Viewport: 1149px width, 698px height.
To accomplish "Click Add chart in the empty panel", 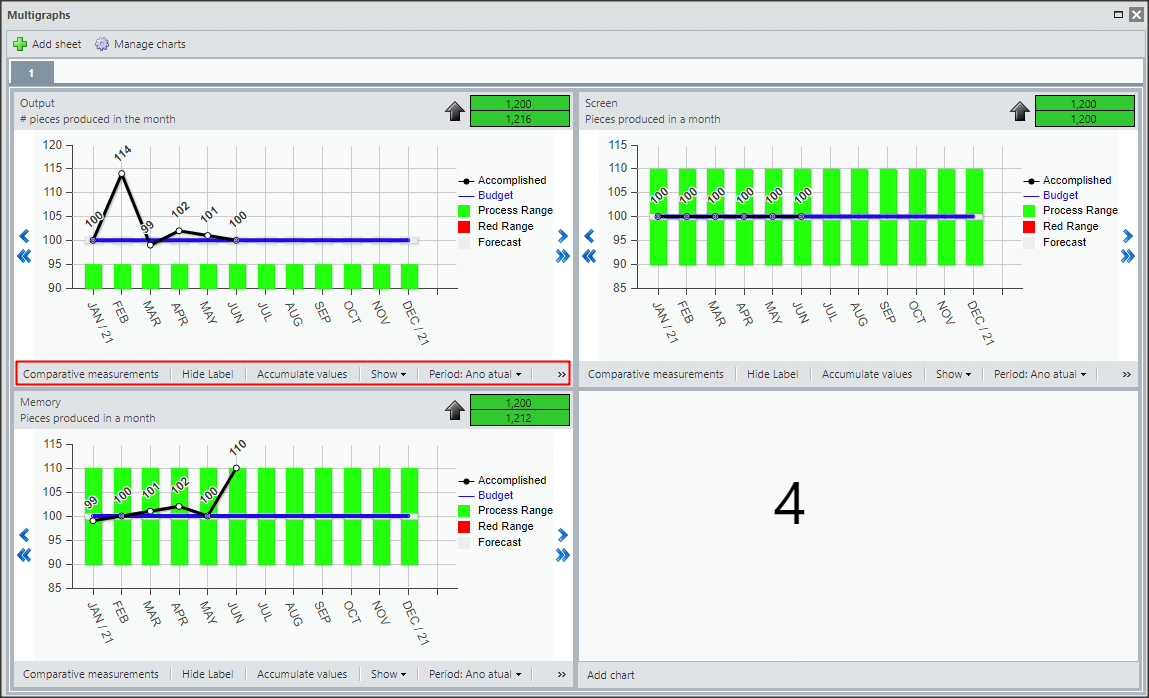I will click(610, 675).
